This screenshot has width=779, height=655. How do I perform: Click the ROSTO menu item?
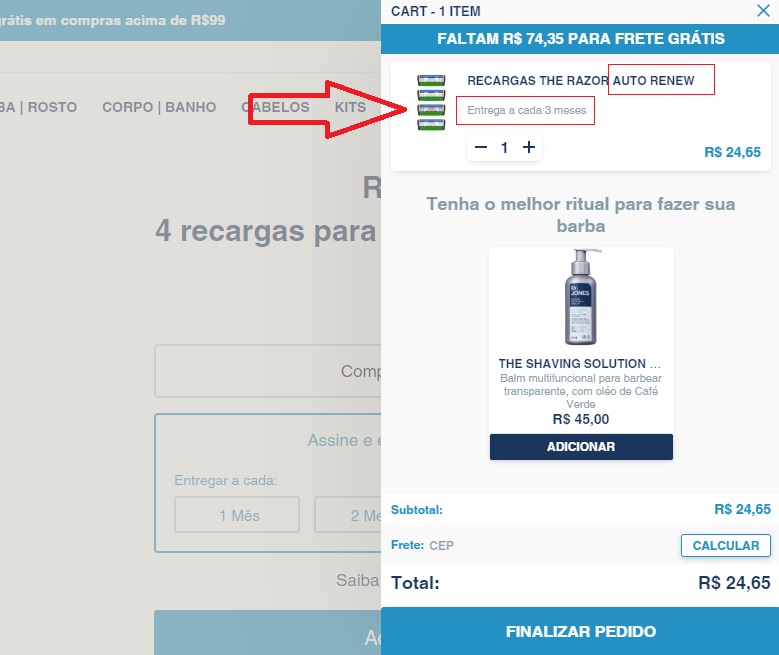(52, 107)
